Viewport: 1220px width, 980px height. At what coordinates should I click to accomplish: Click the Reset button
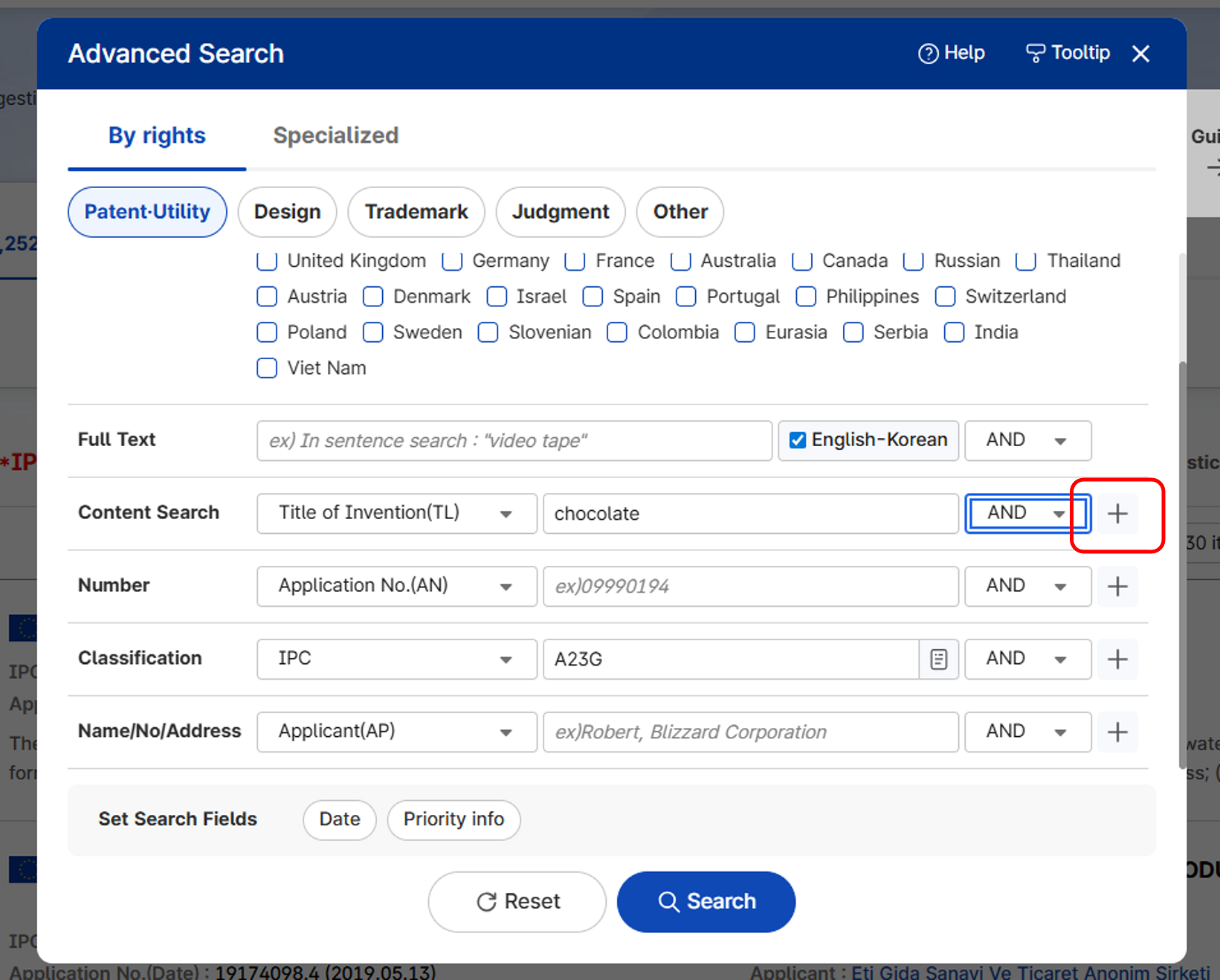tap(517, 902)
